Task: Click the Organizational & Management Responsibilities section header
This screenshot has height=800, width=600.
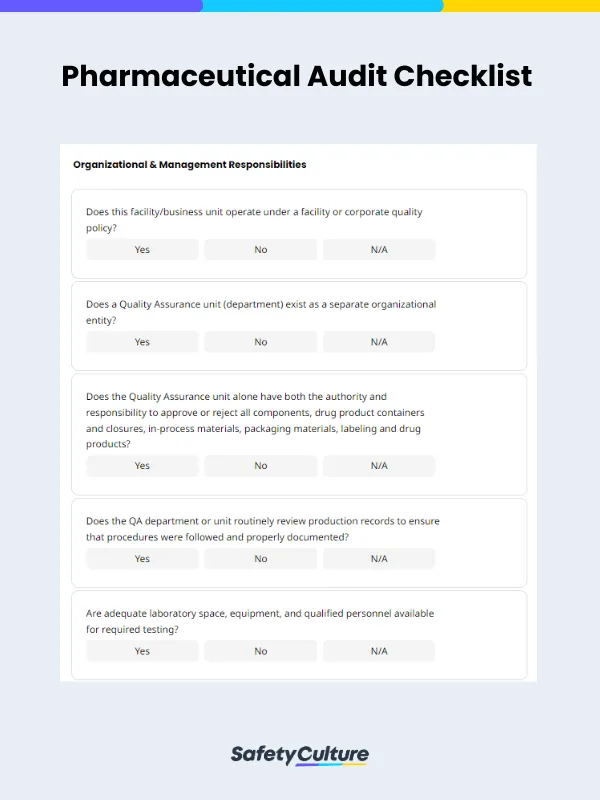Action: (x=190, y=164)
